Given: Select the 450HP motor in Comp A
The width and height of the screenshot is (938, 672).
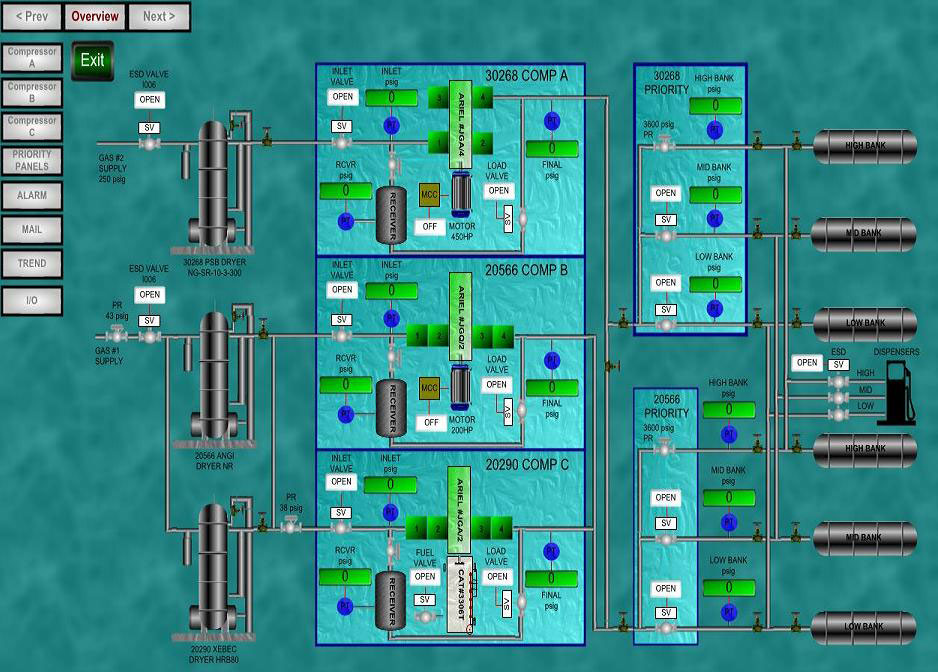Looking at the screenshot, I should 462,192.
